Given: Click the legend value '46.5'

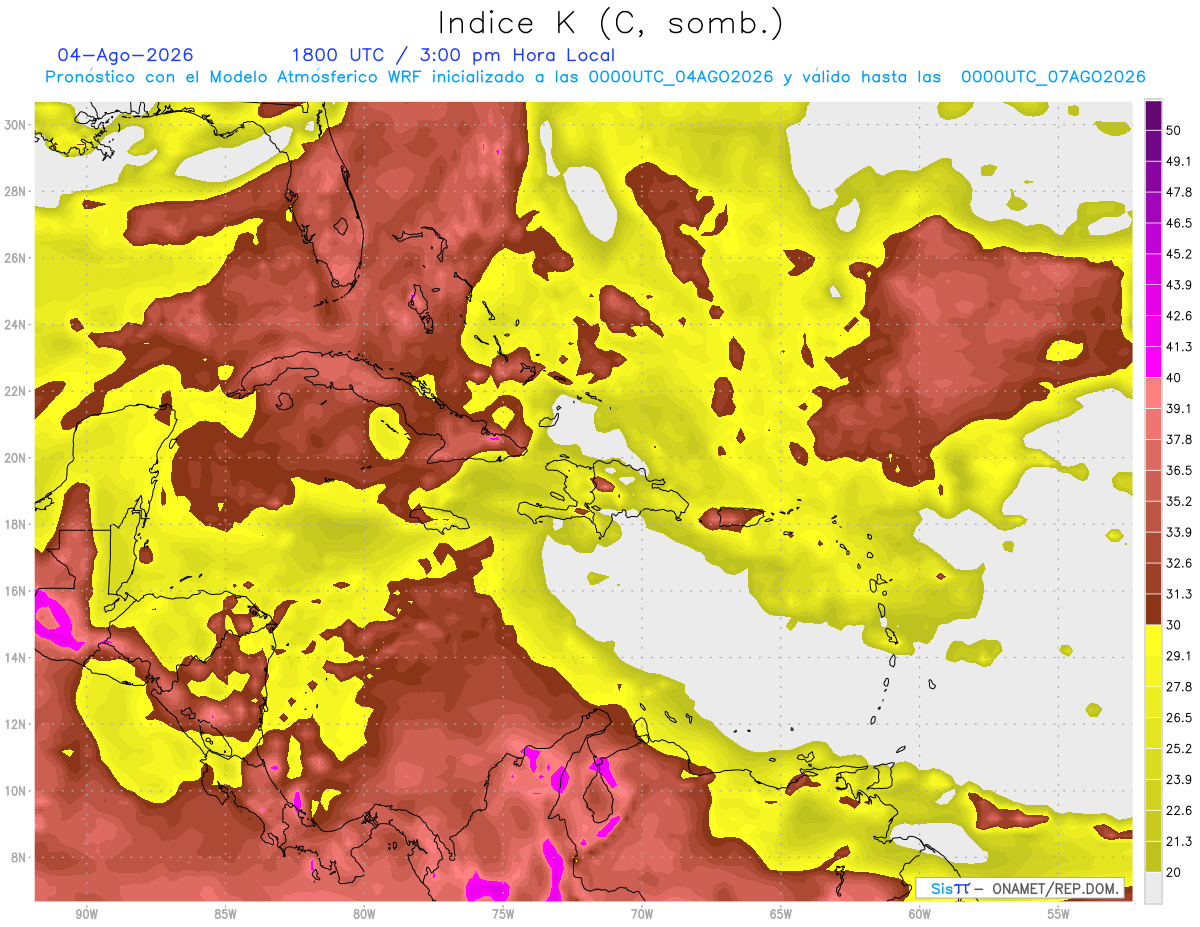Looking at the screenshot, I should coord(1180,223).
